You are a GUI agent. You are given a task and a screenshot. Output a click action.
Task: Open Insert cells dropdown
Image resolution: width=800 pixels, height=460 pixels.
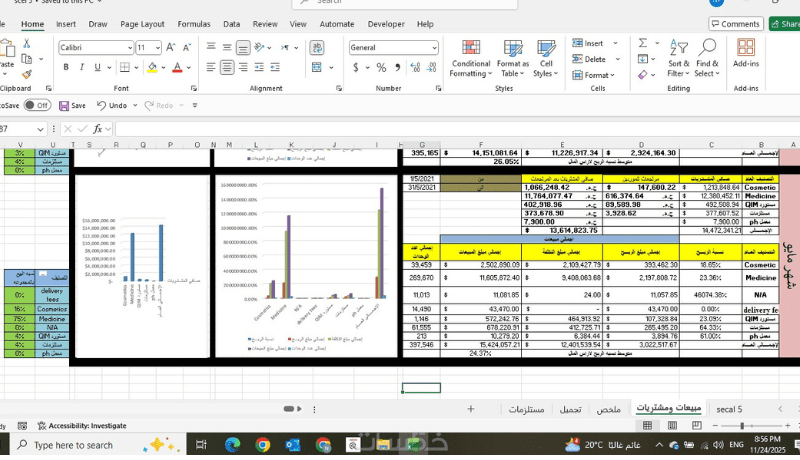tap(615, 43)
